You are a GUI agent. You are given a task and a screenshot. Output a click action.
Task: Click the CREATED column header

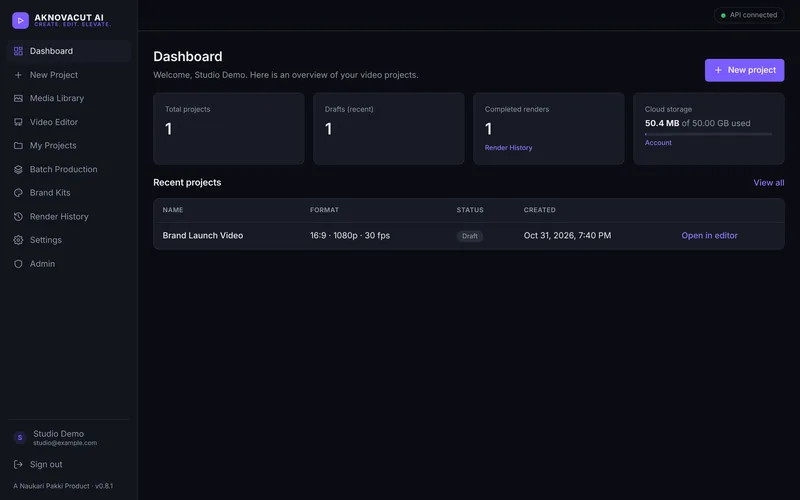point(540,210)
